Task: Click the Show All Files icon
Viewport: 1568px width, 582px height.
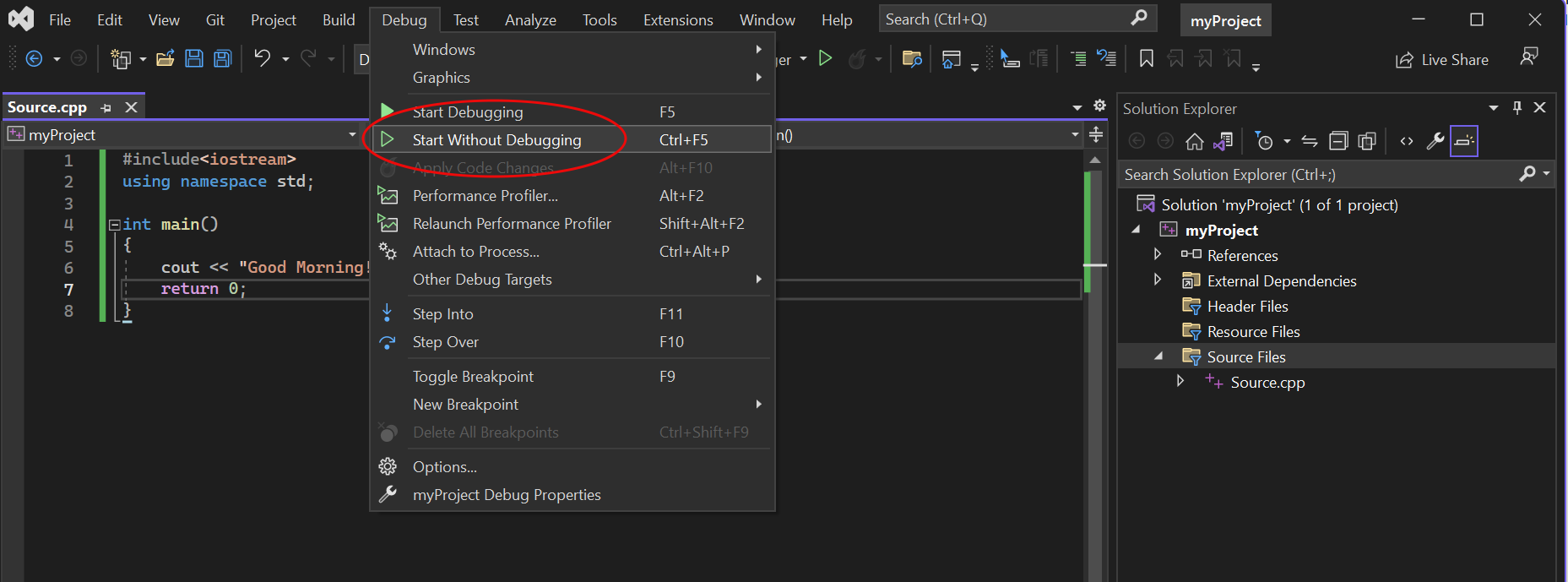Action: click(x=1367, y=141)
